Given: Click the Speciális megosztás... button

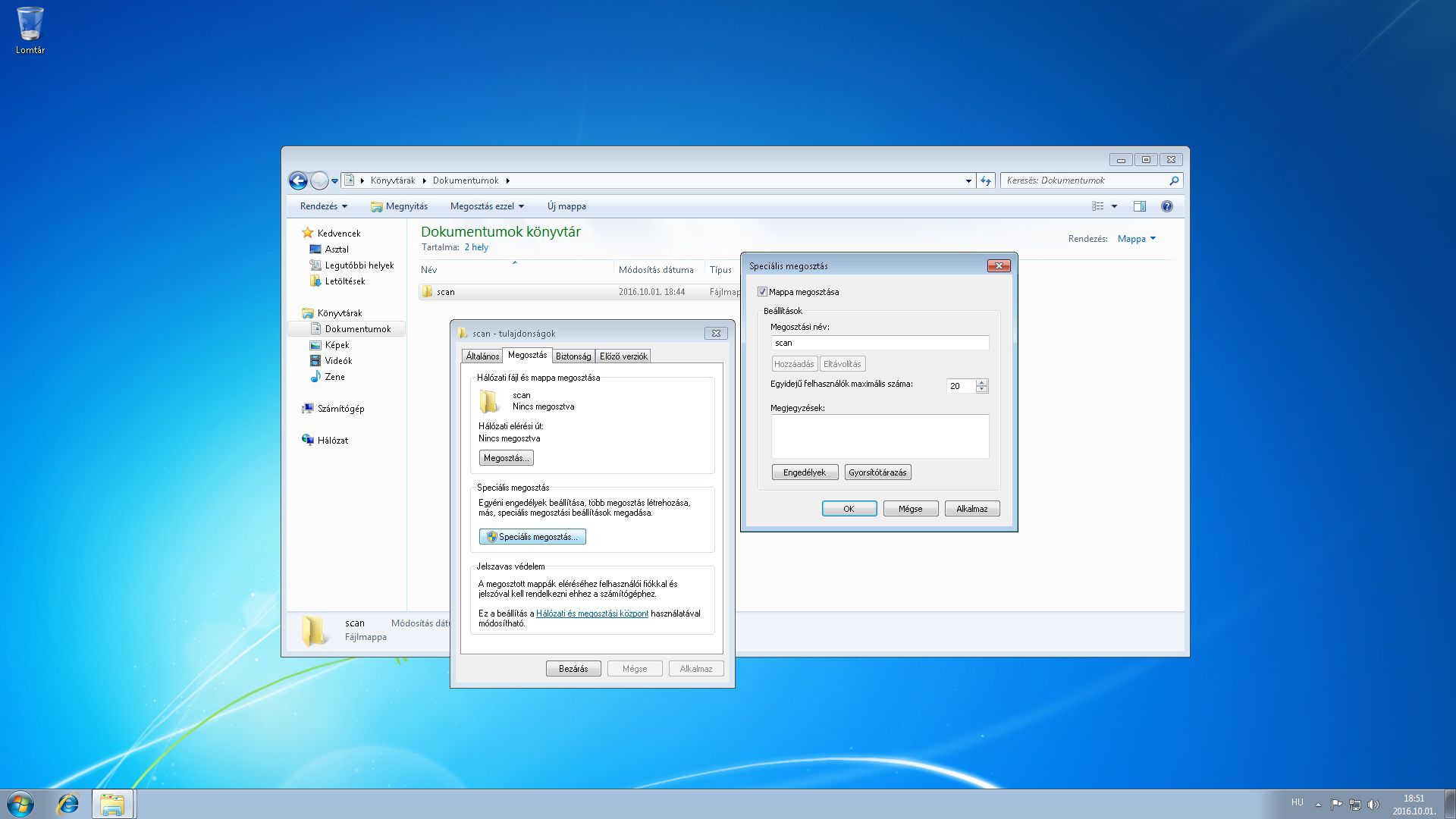Looking at the screenshot, I should [x=532, y=537].
